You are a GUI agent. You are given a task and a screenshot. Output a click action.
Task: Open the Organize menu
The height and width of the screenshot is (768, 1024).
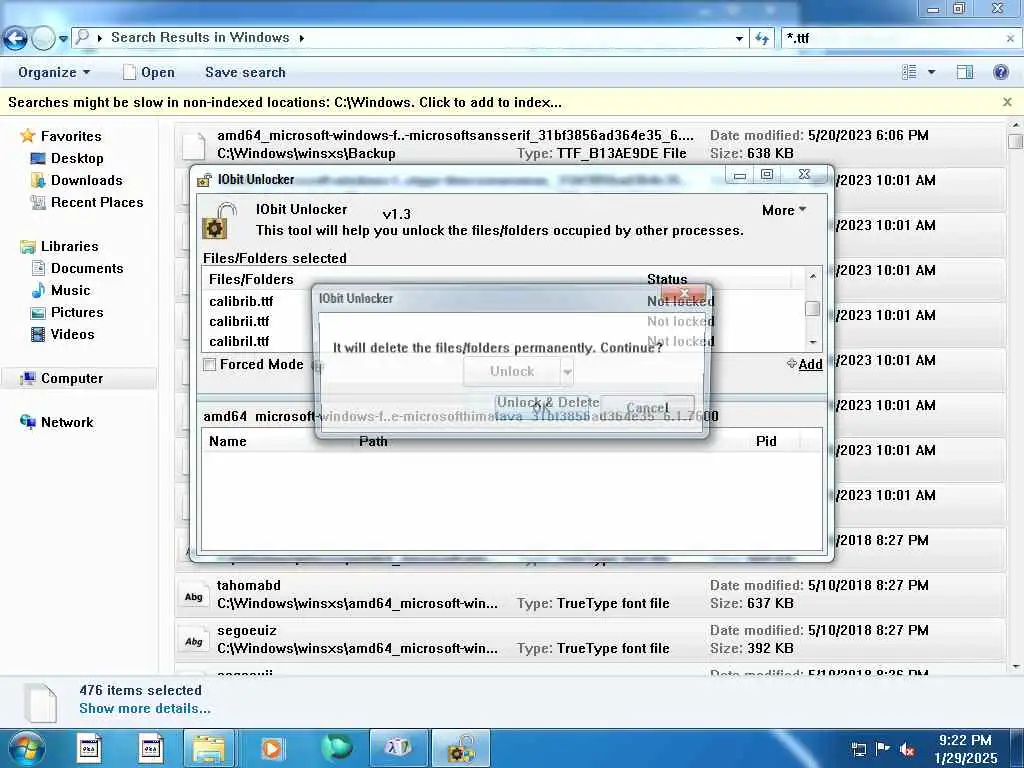54,72
